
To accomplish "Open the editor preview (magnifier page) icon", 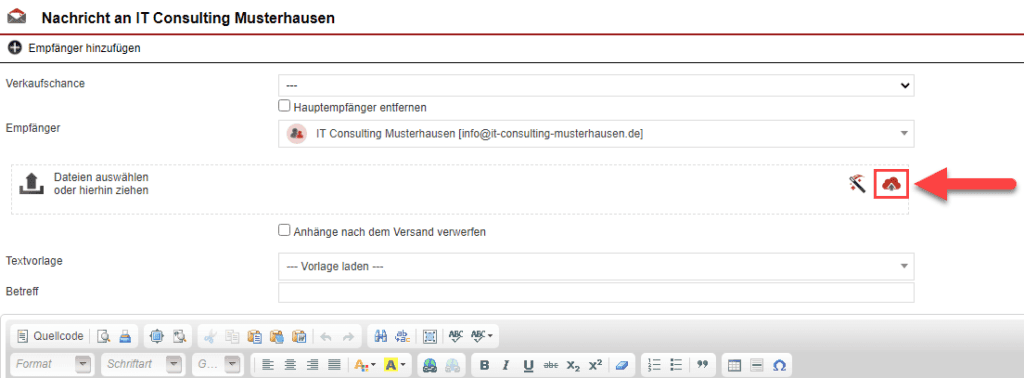I will coord(103,336).
